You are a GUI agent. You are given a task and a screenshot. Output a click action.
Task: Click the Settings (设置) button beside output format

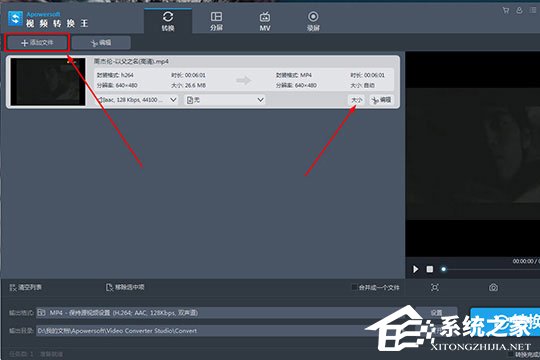point(436,312)
